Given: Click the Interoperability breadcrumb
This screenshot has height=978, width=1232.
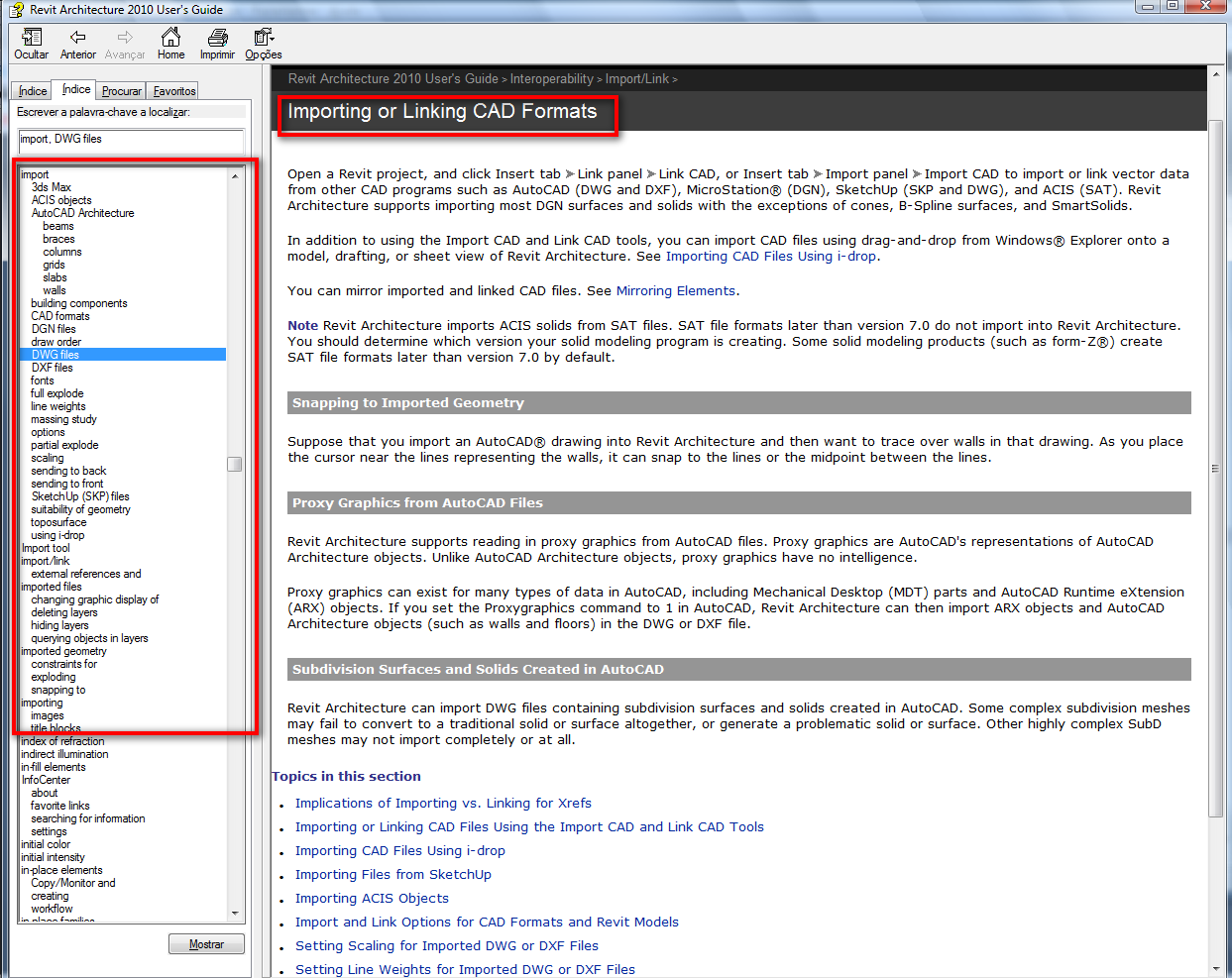Looking at the screenshot, I should [552, 78].
